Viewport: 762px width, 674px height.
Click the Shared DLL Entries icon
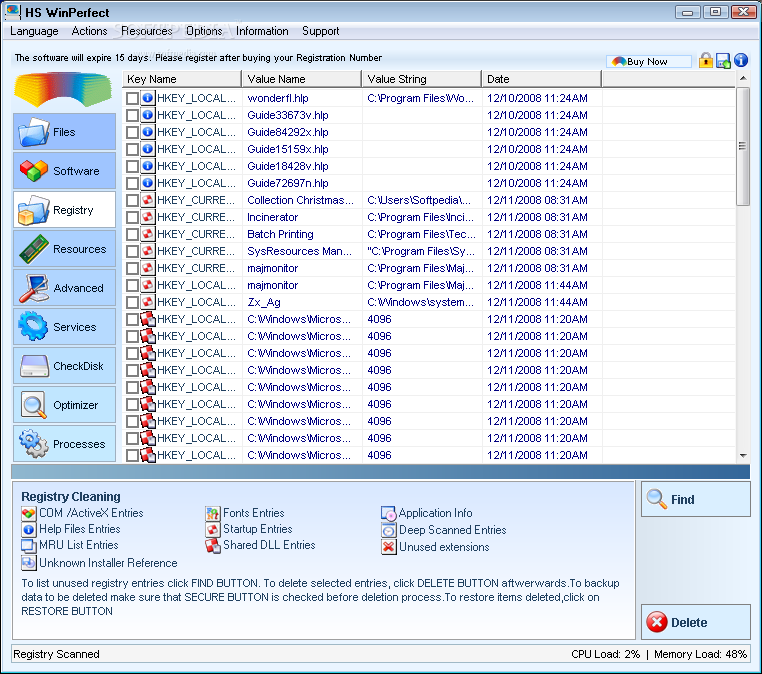[x=212, y=546]
